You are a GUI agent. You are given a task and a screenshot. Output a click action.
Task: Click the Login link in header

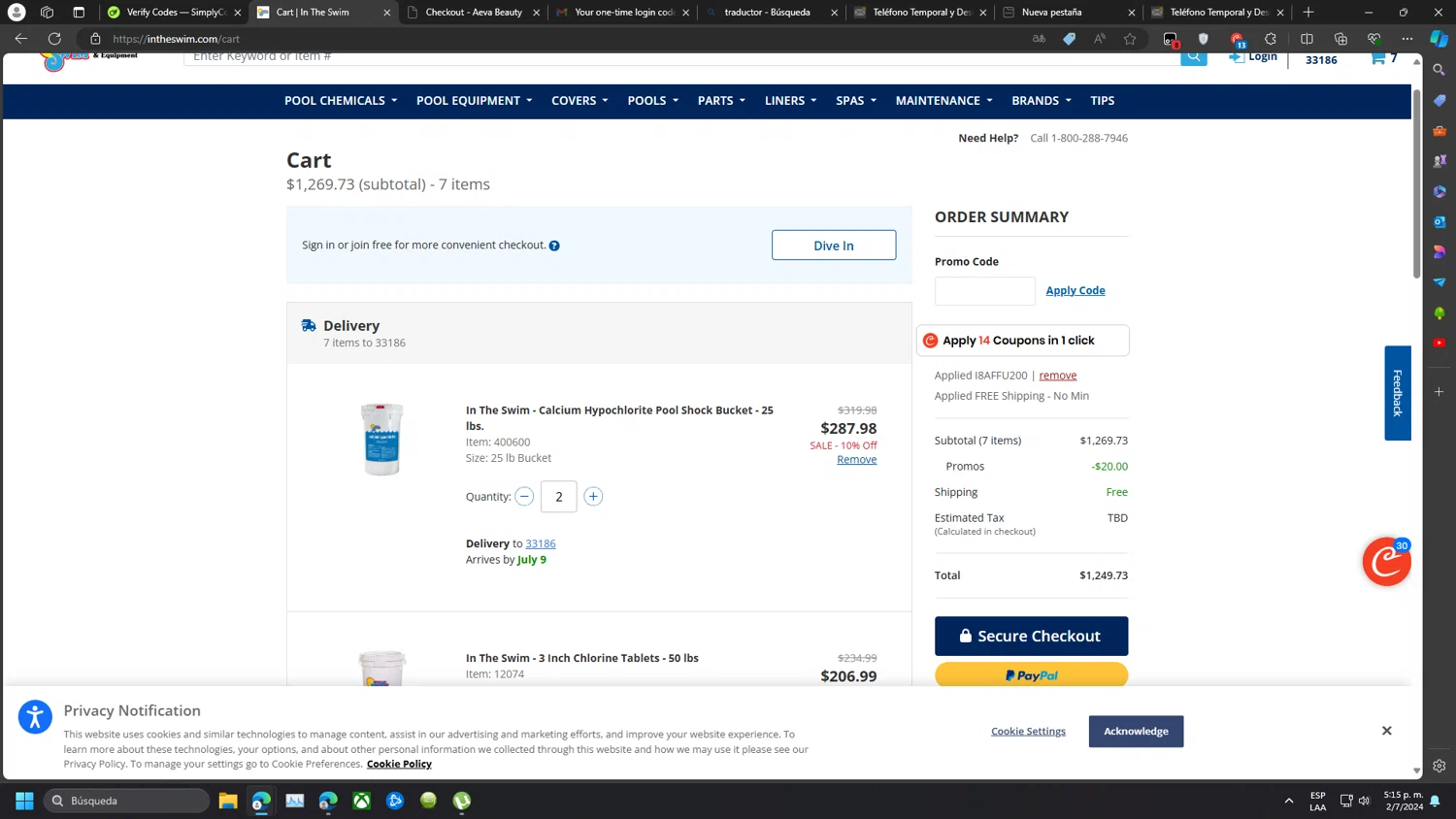(1253, 57)
